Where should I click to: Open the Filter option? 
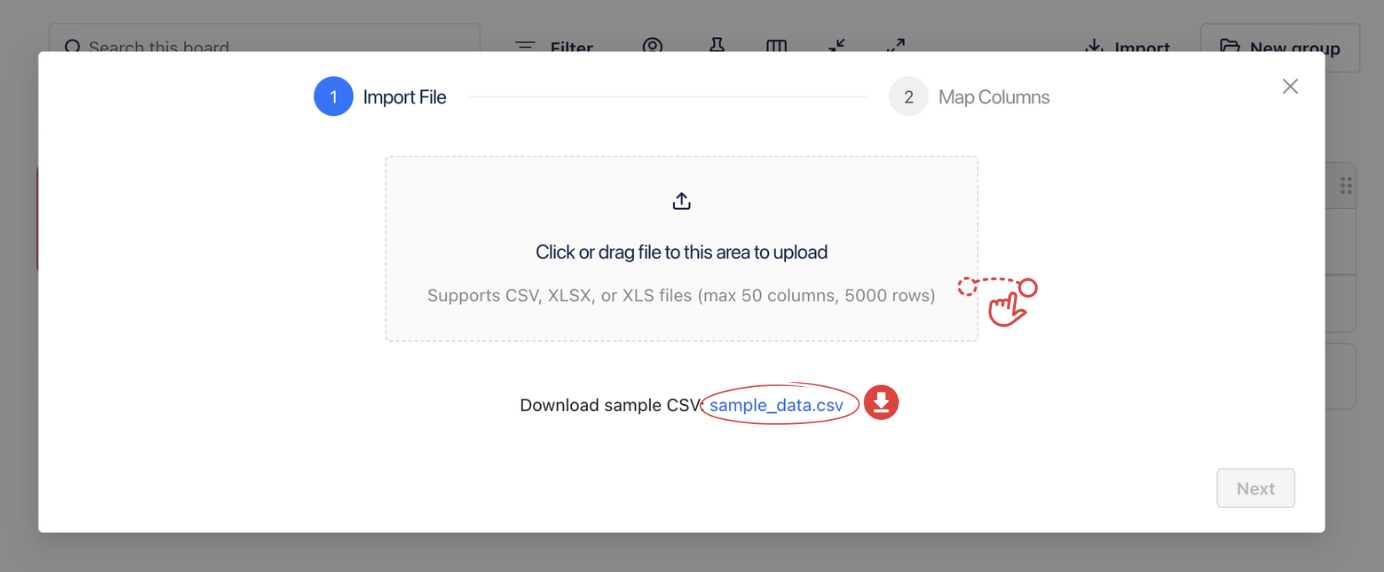[554, 47]
